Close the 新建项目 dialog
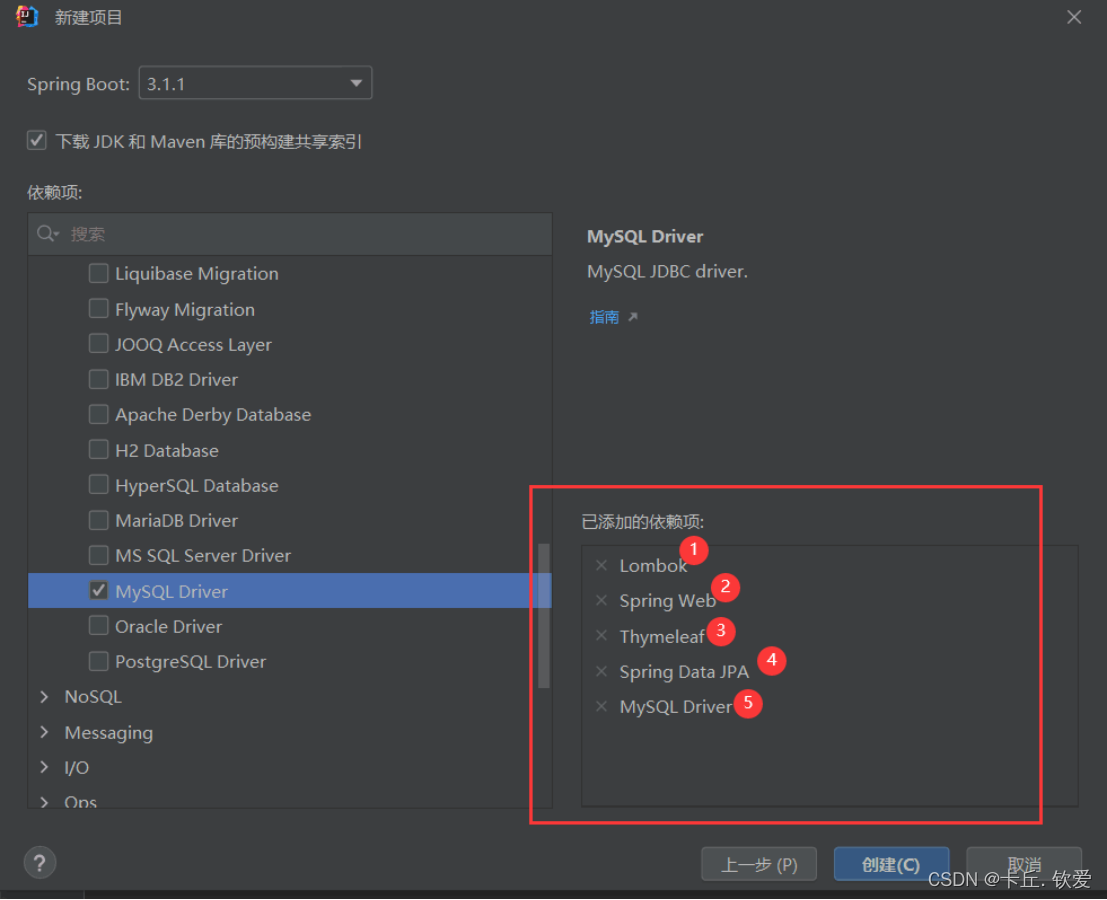The image size is (1107, 900). coord(1074,17)
